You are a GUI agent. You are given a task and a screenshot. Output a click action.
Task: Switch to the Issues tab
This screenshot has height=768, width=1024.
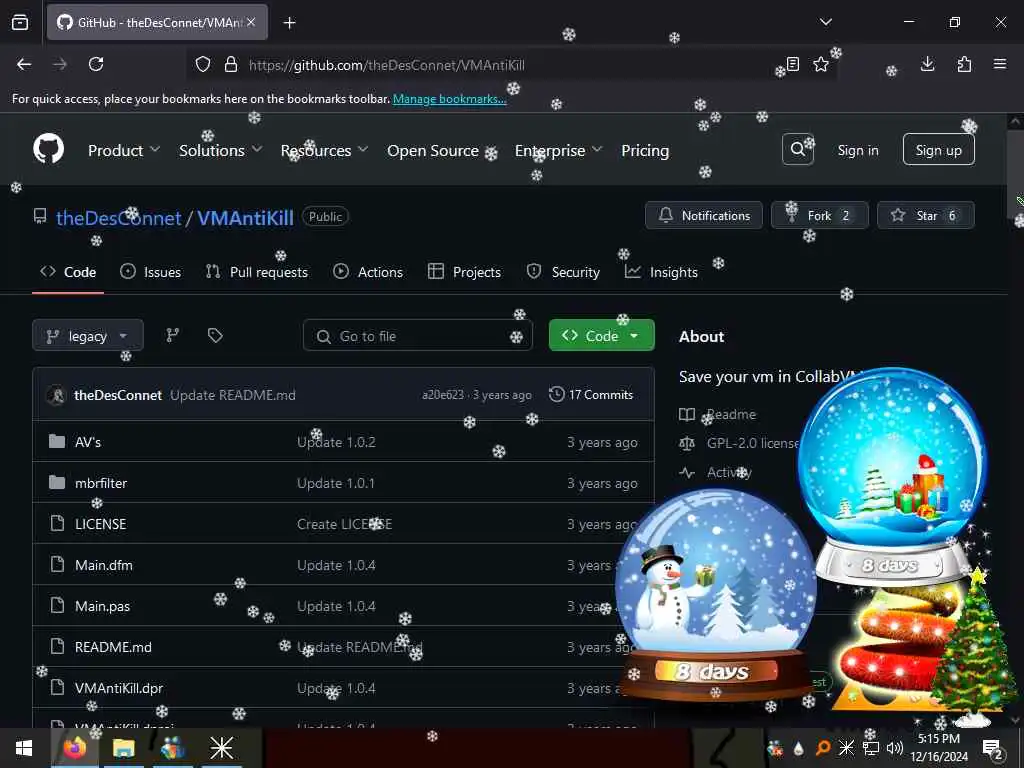click(x=150, y=272)
